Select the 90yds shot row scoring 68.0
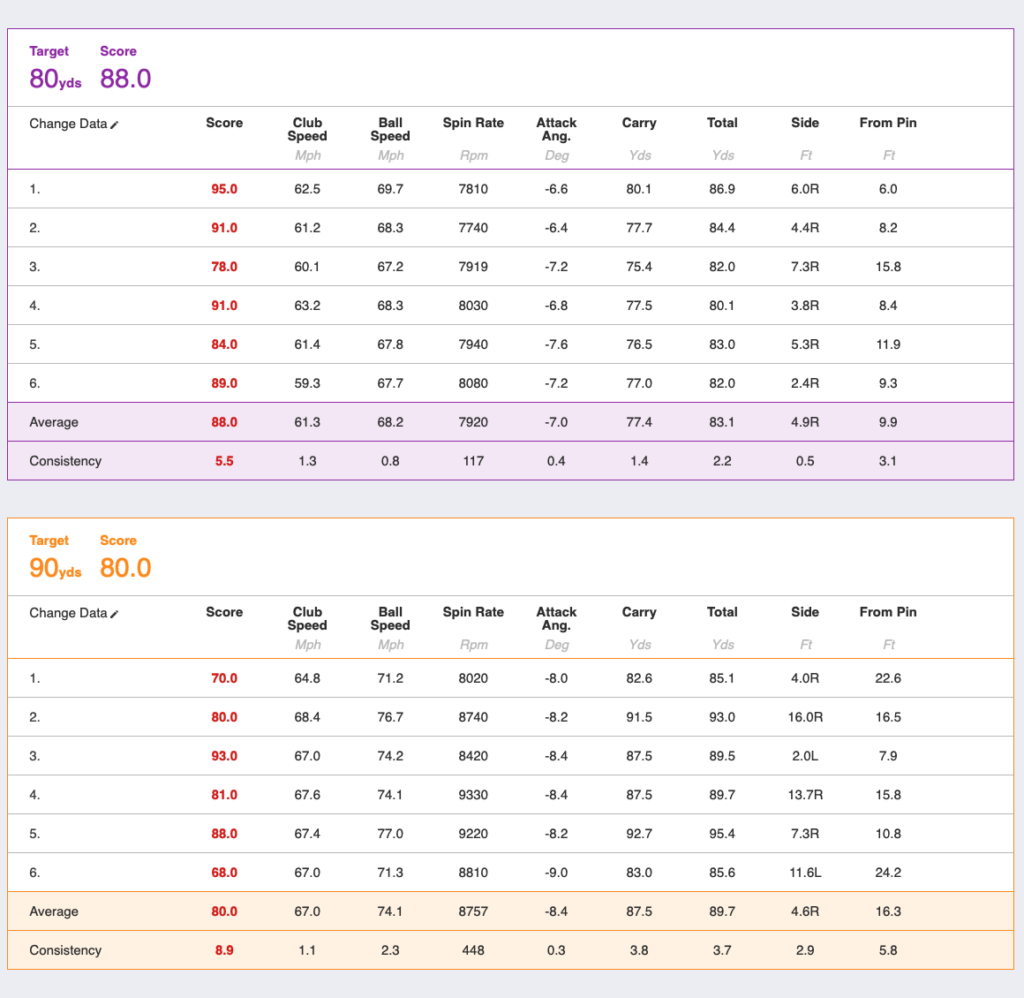The width and height of the screenshot is (1024, 998). click(x=510, y=872)
